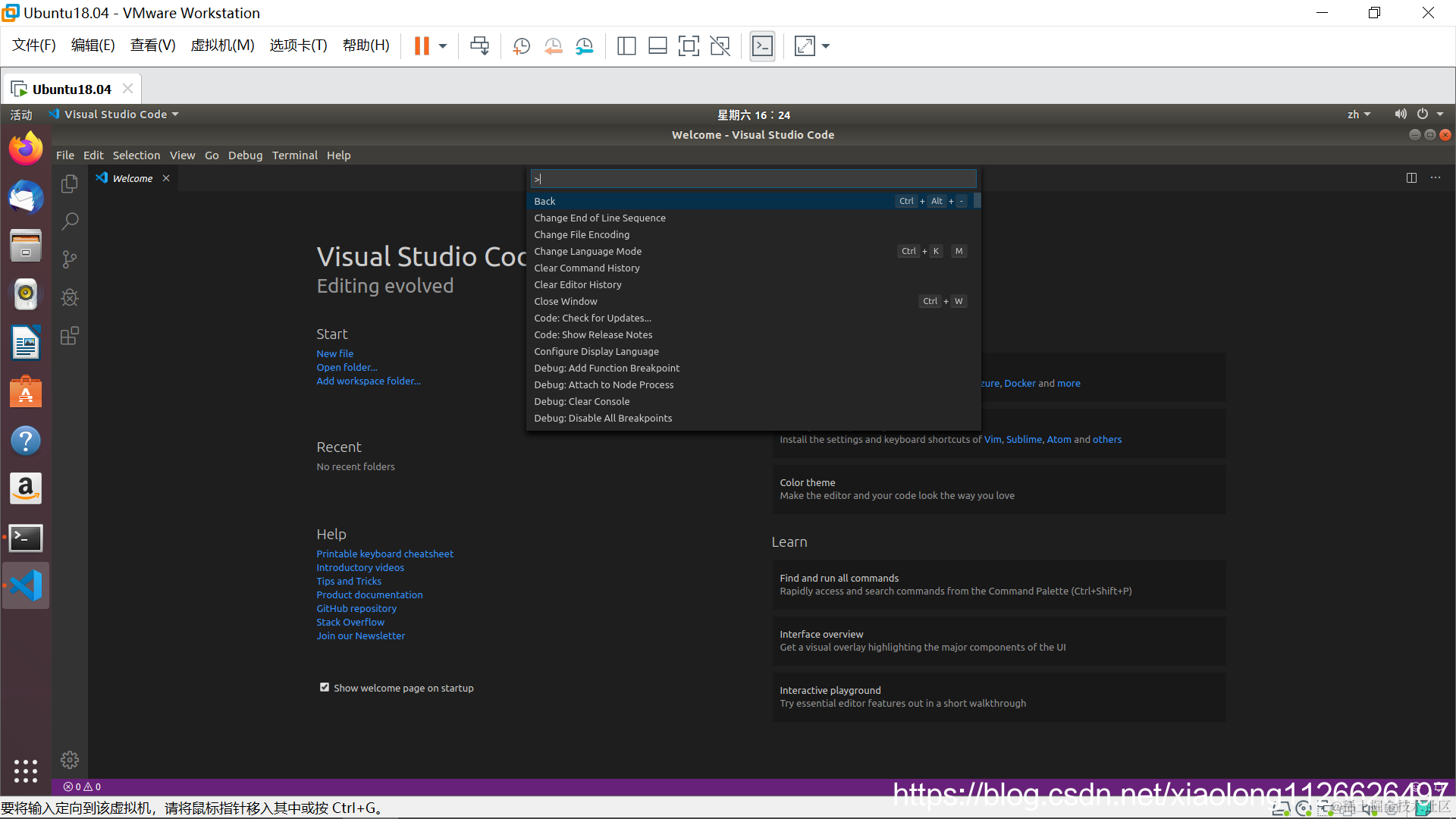Click the Manage gear icon
Image resolution: width=1456 pixels, height=819 pixels.
(69, 760)
